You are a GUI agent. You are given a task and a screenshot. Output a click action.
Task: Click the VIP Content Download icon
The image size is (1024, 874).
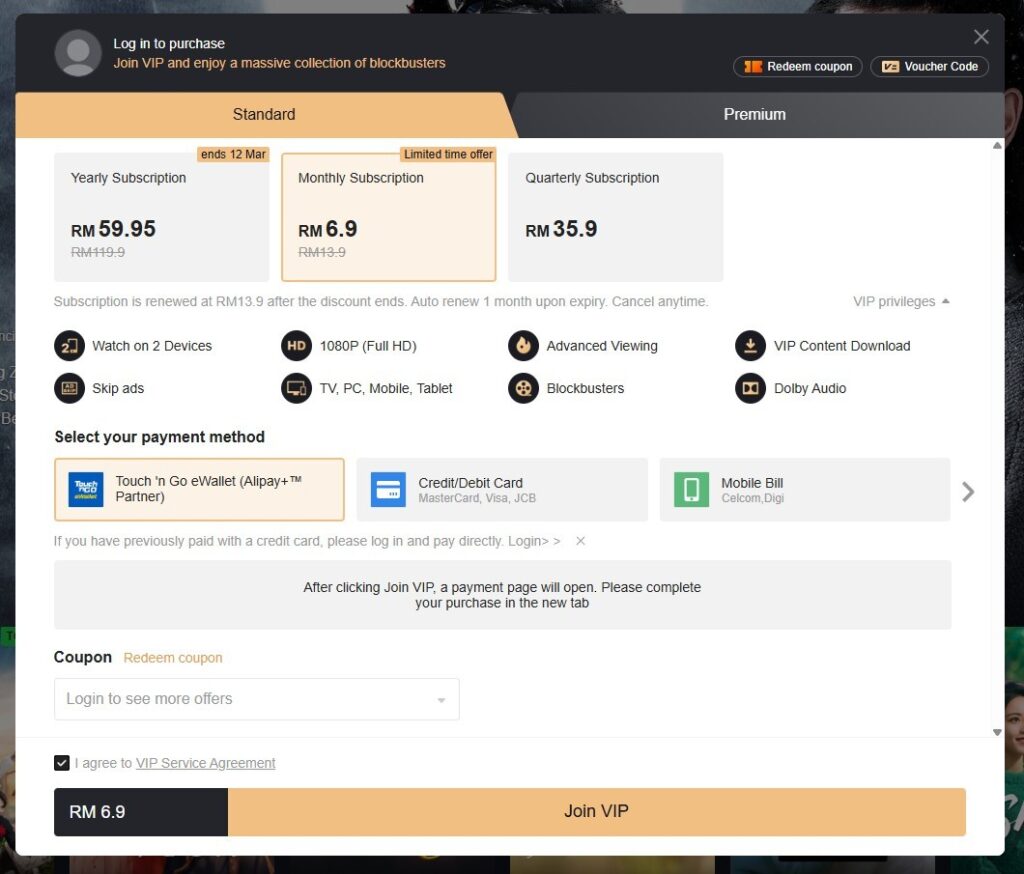pyautogui.click(x=750, y=346)
